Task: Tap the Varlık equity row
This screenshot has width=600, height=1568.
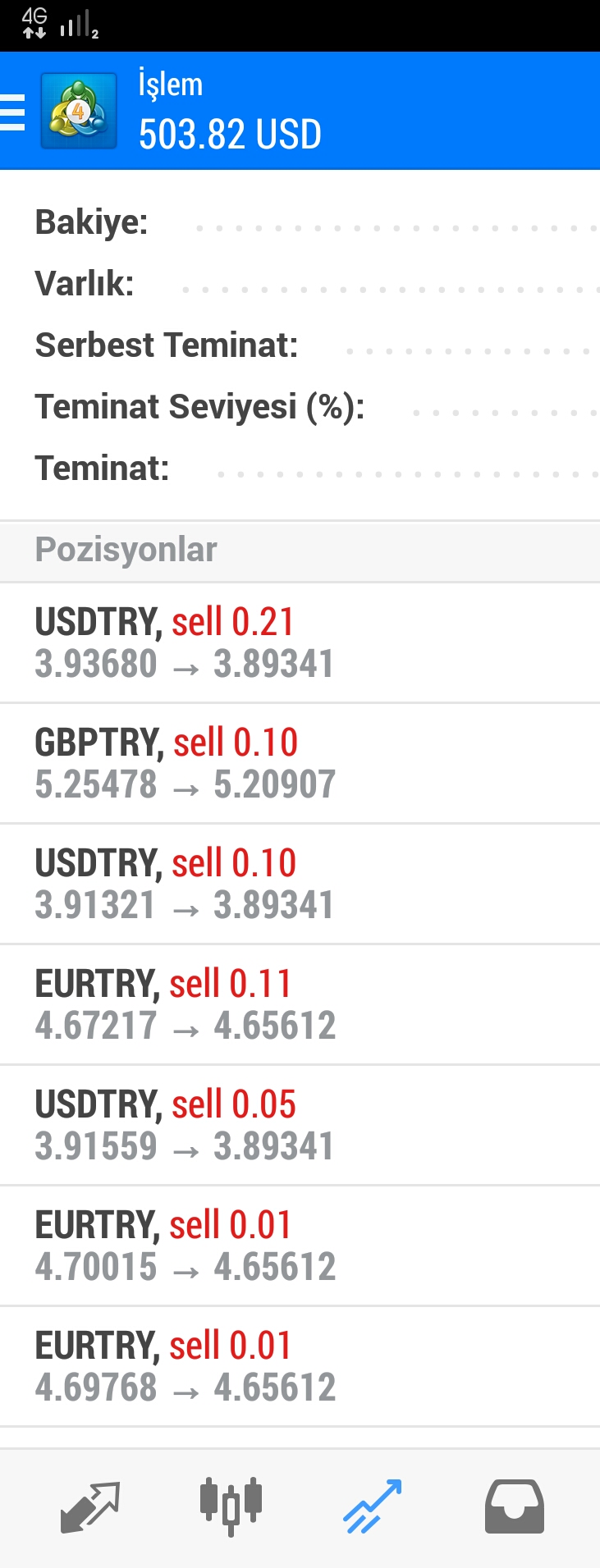Action: (300, 285)
